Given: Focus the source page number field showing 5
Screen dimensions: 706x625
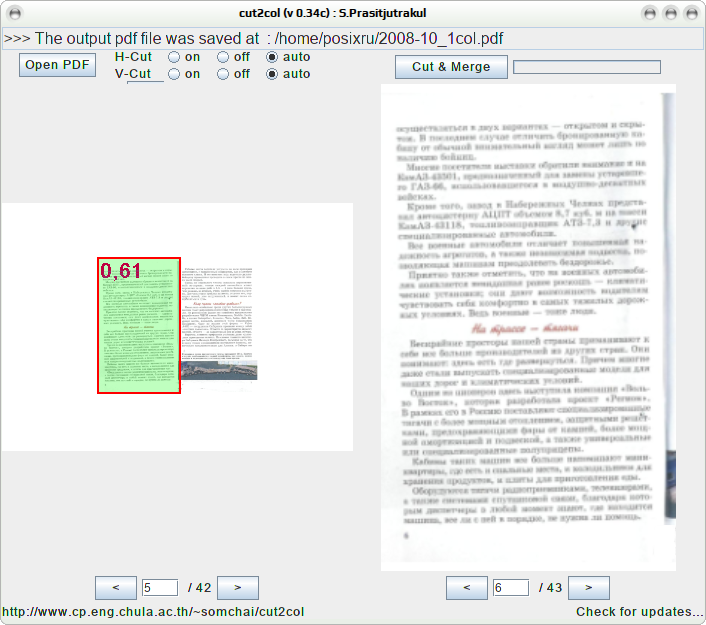Looking at the screenshot, I should (x=160, y=588).
